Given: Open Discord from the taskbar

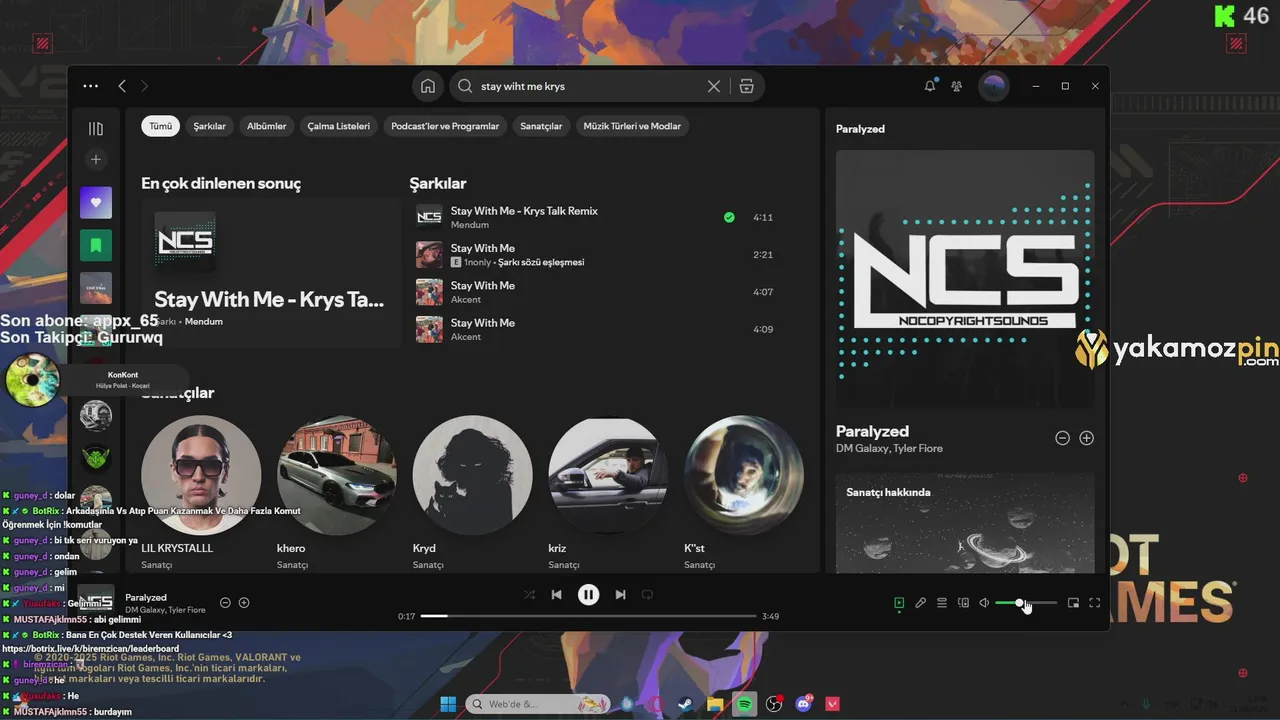Looking at the screenshot, I should click(x=803, y=704).
